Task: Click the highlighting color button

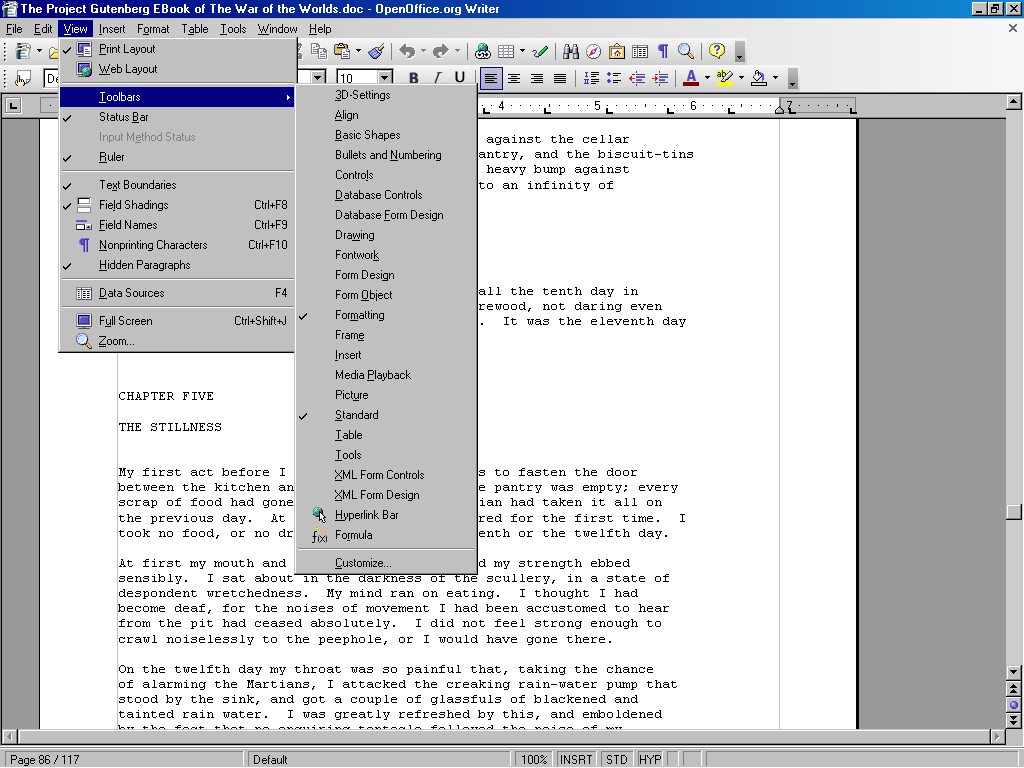Action: click(725, 78)
